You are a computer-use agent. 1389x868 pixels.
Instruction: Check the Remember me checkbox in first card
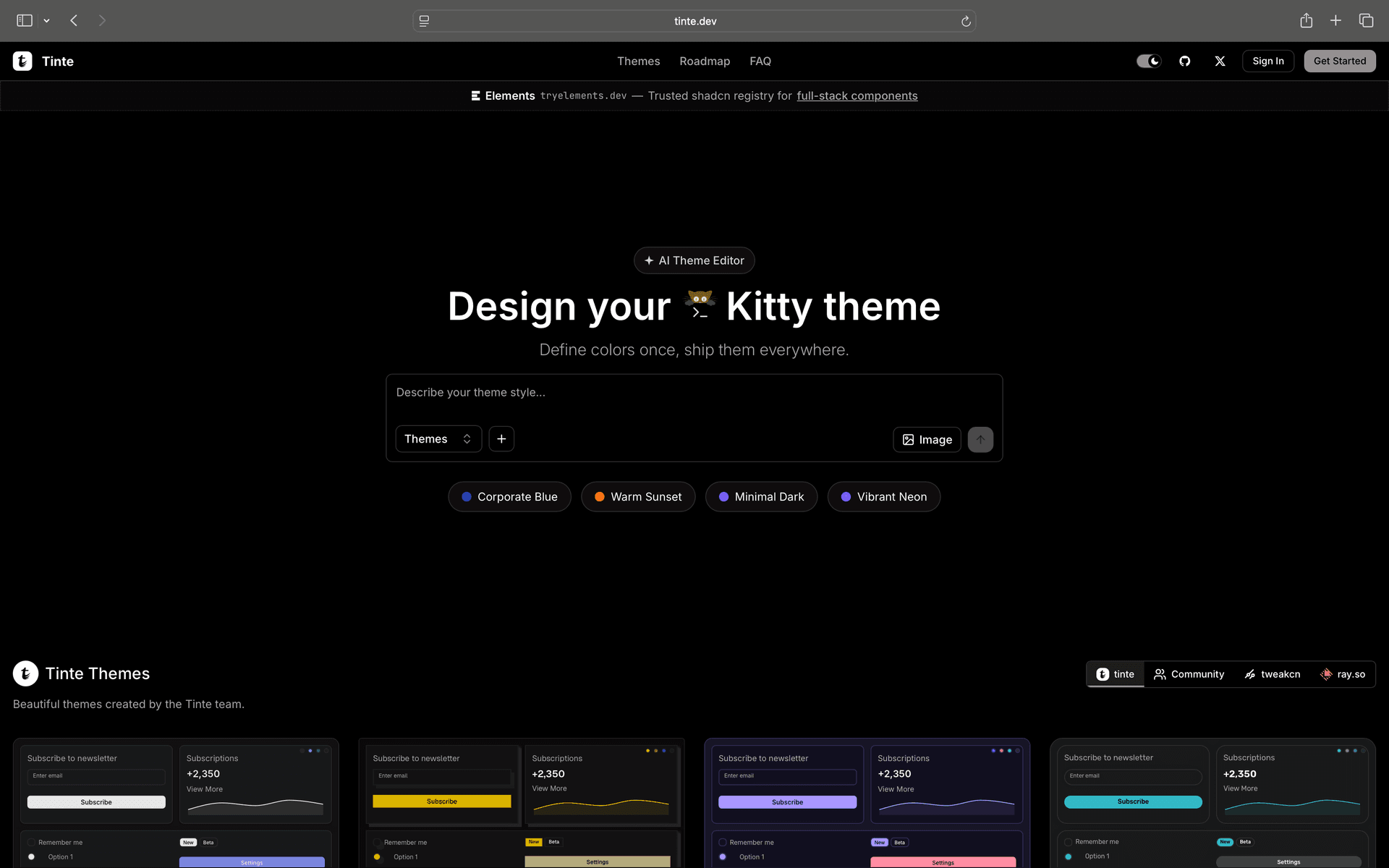point(32,843)
